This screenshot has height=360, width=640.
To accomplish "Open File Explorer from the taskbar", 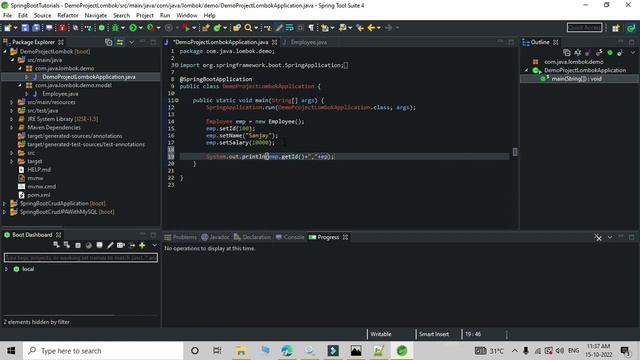I will click(x=241, y=351).
